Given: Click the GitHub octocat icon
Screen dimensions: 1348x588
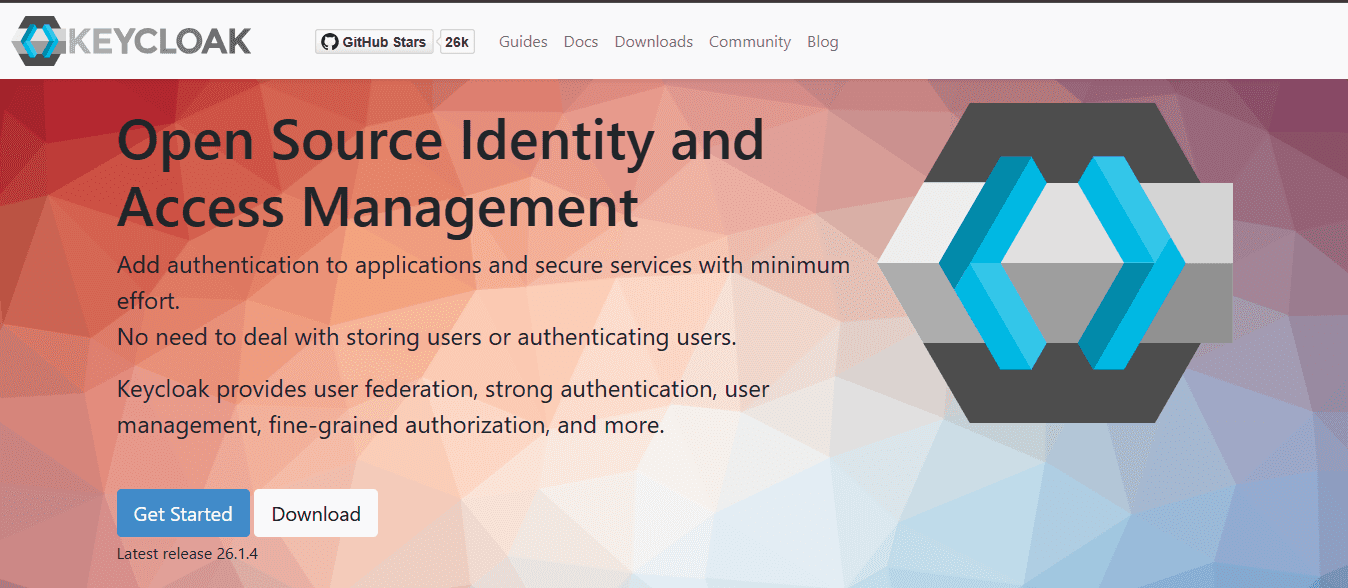Looking at the screenshot, I should click(329, 42).
